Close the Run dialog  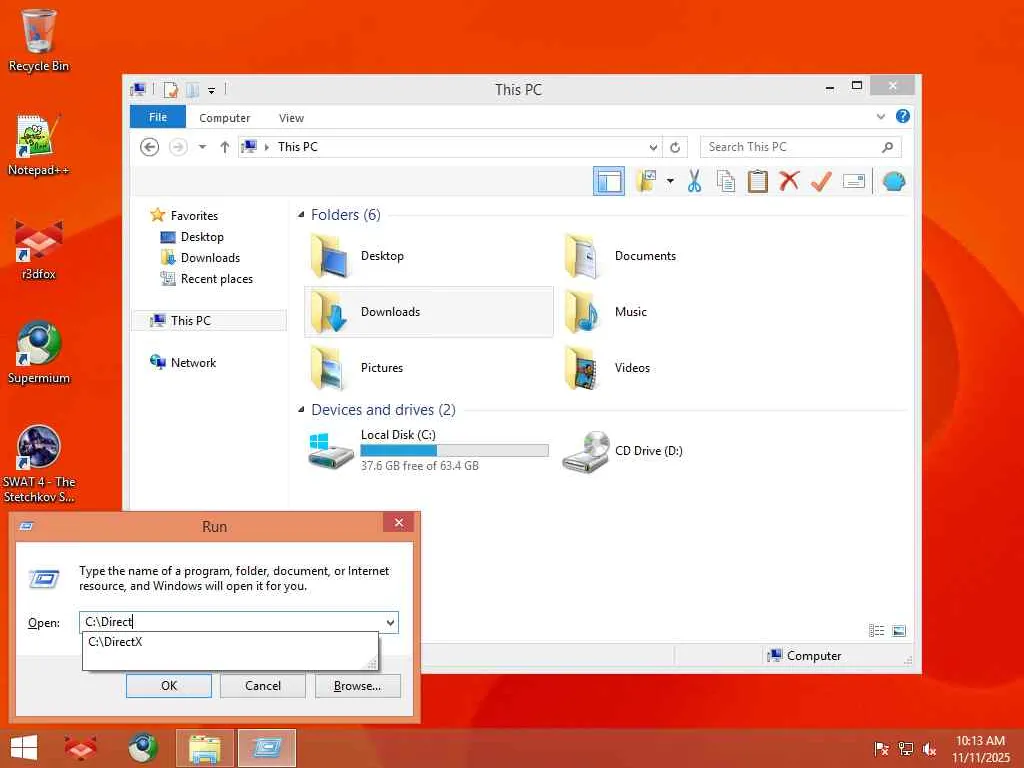tap(398, 522)
